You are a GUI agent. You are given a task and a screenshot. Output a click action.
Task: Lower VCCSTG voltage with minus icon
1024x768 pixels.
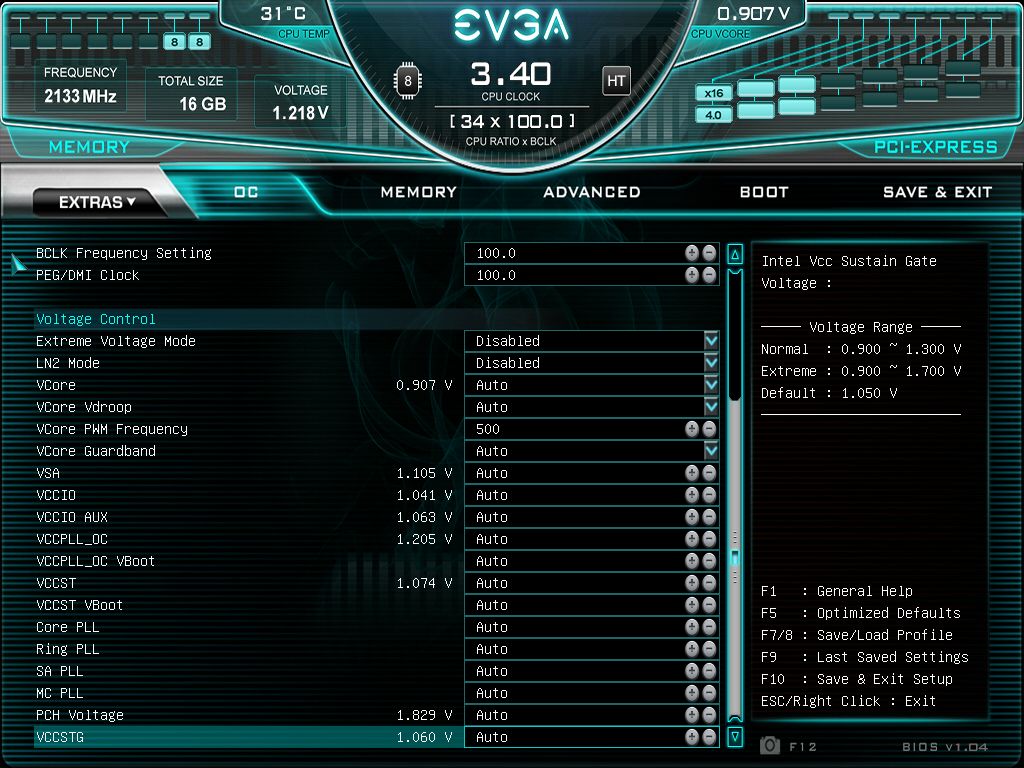(709, 737)
